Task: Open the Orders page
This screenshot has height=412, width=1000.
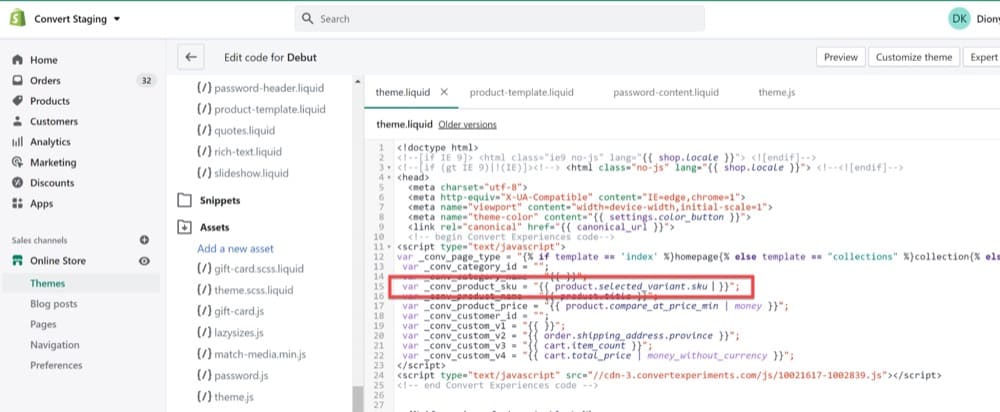Action: pos(45,80)
